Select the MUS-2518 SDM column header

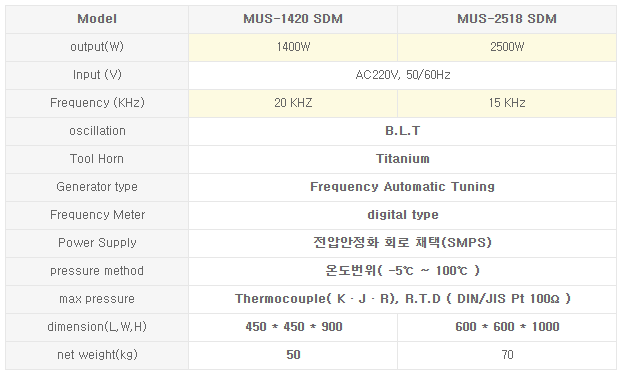pos(507,19)
